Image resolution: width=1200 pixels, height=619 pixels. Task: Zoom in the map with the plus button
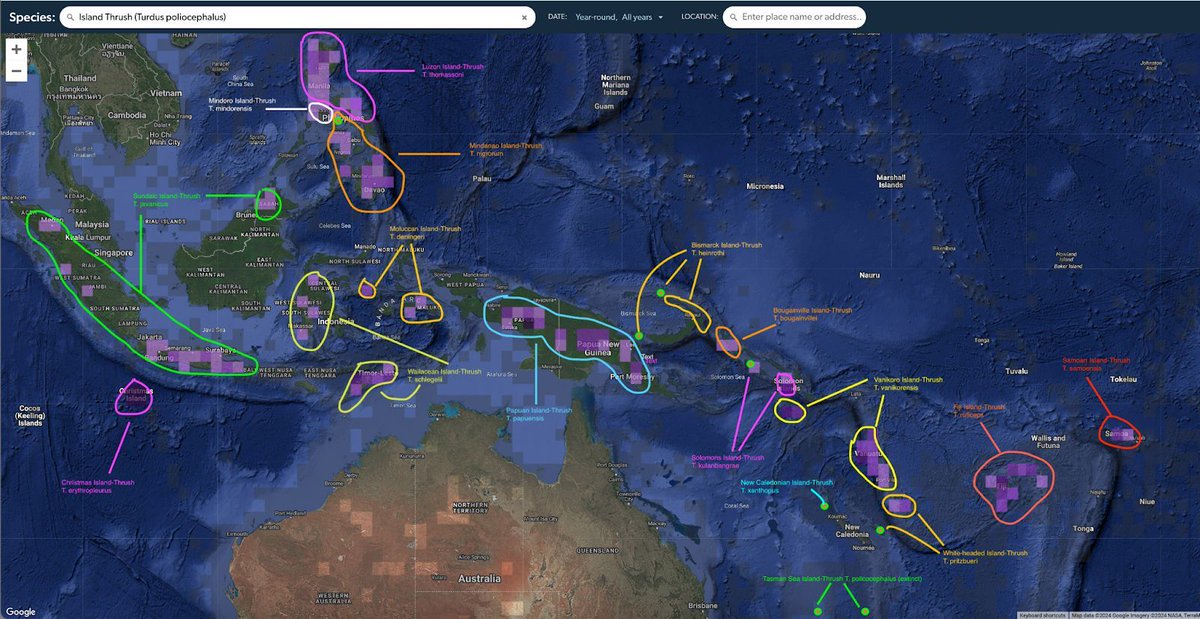(16, 49)
